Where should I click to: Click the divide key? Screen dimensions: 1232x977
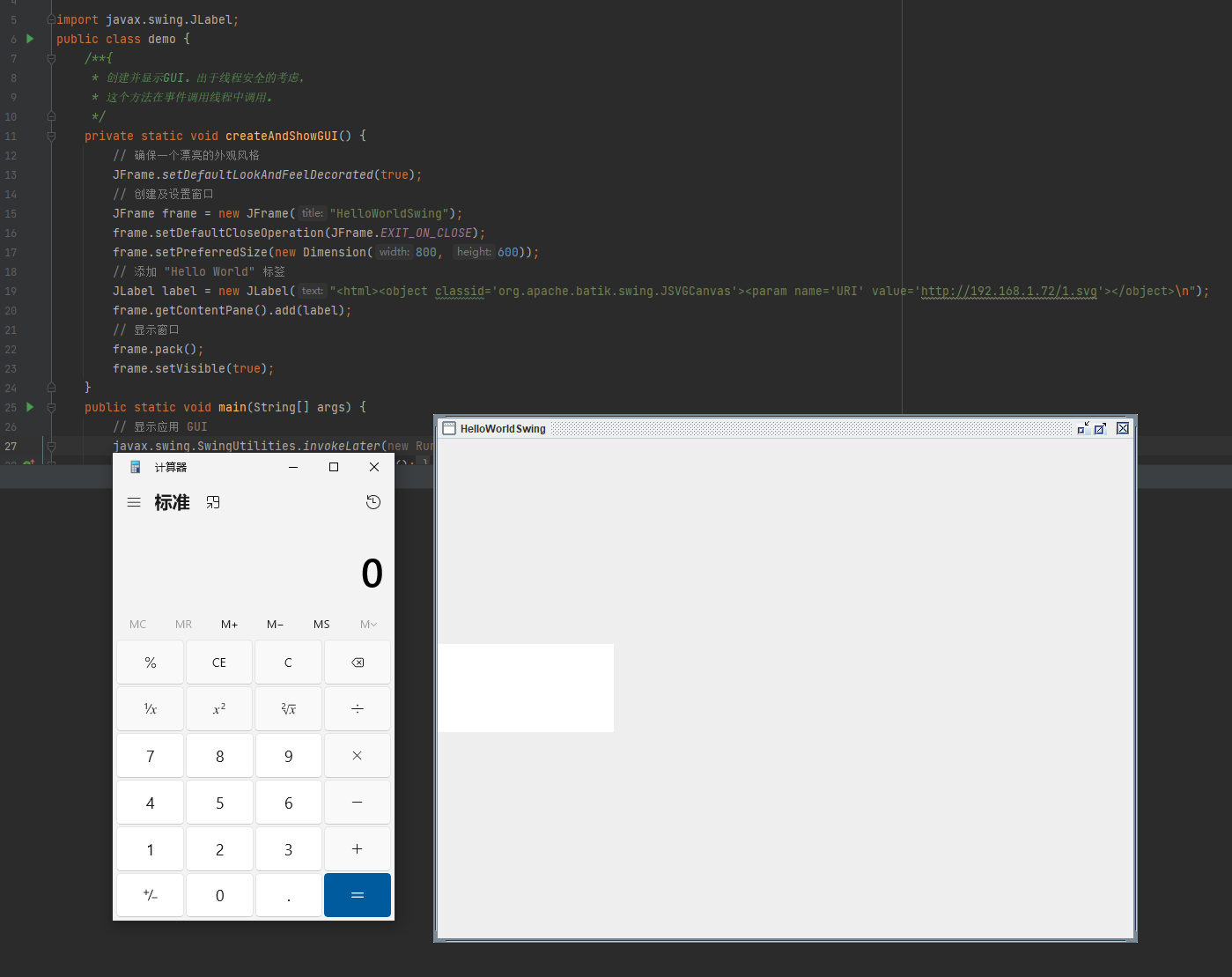click(x=358, y=709)
